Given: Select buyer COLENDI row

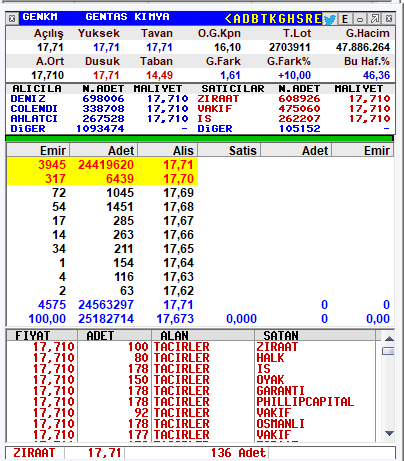Looking at the screenshot, I should [99, 109].
